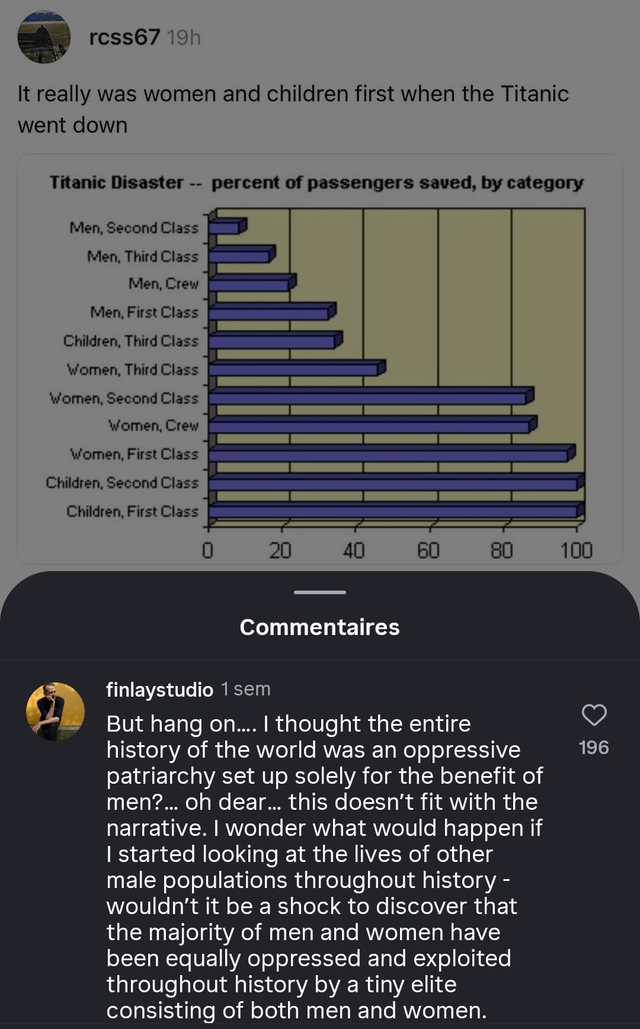This screenshot has width=640, height=1029.
Task: Open rcss67's profile picture
Action: pos(44,37)
